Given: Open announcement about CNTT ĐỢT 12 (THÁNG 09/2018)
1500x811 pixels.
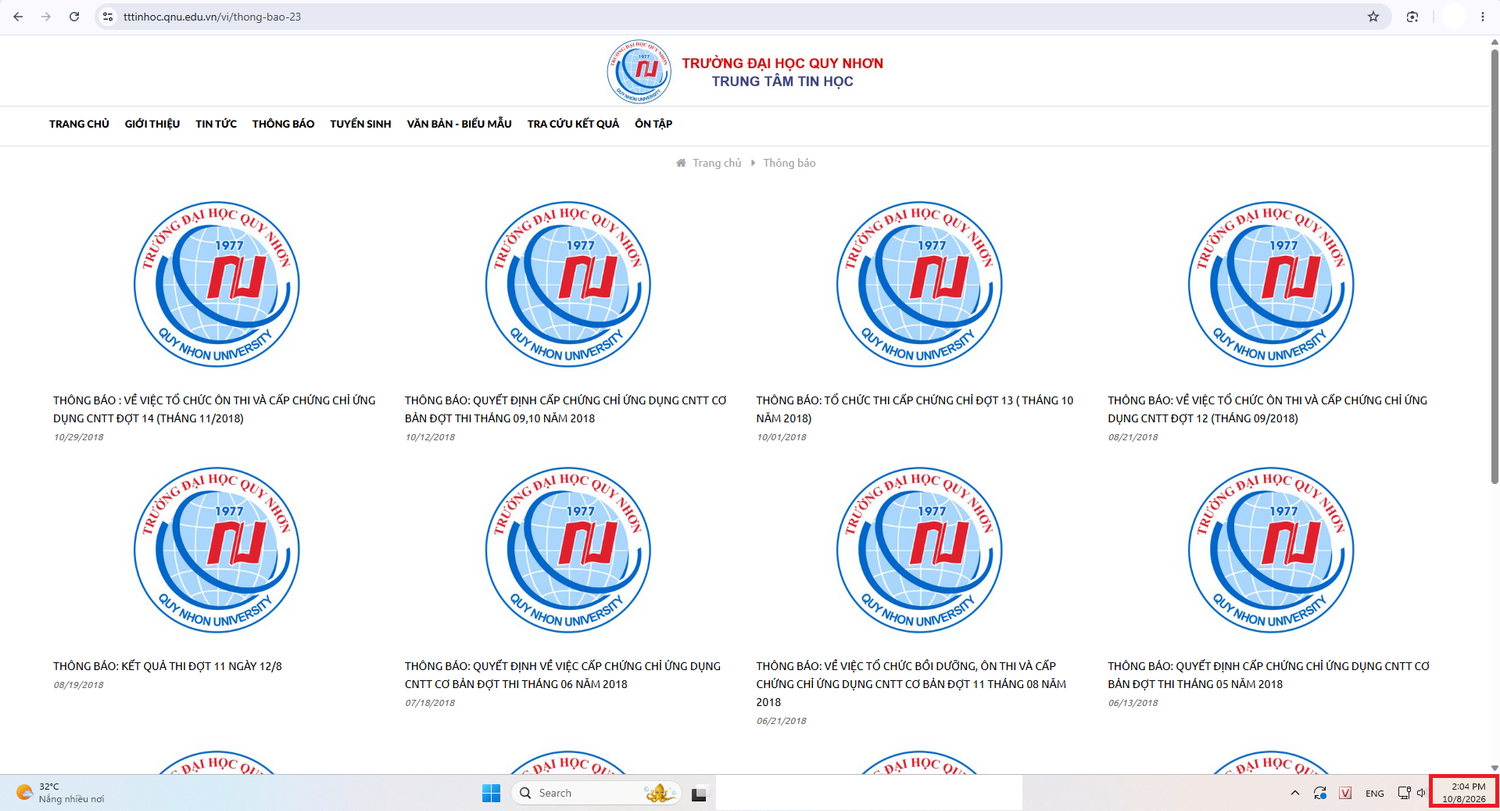Looking at the screenshot, I should tap(1267, 409).
